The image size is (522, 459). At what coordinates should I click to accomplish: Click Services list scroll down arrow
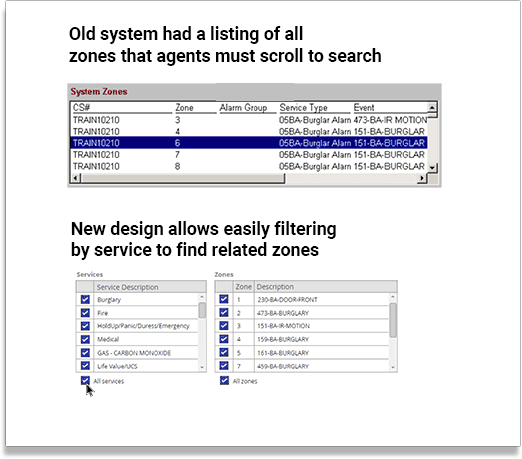[202, 367]
